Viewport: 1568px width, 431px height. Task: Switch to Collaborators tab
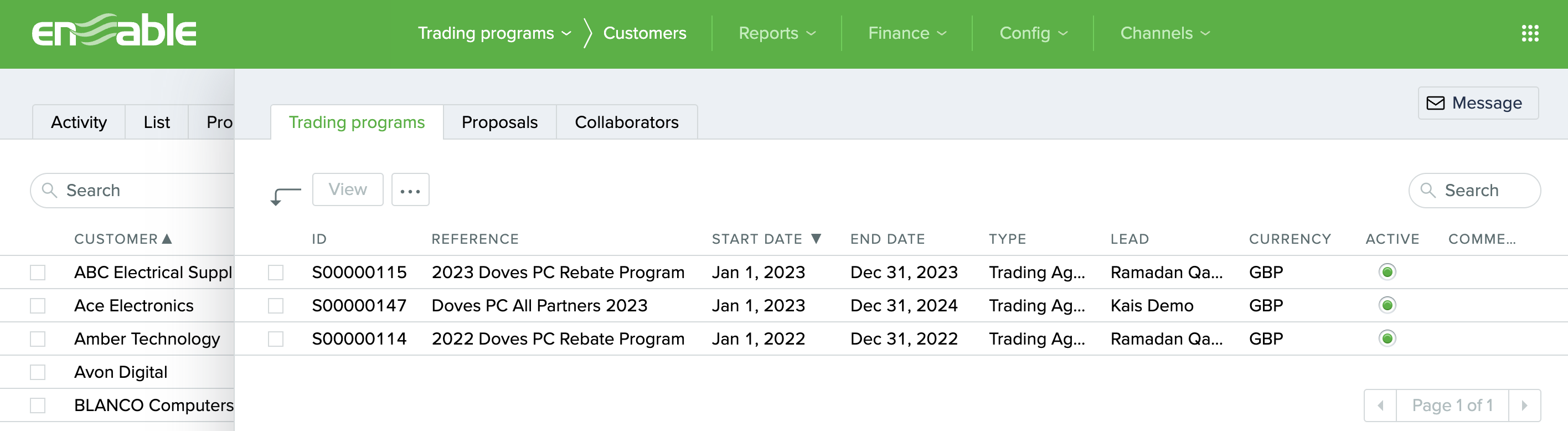(x=626, y=122)
